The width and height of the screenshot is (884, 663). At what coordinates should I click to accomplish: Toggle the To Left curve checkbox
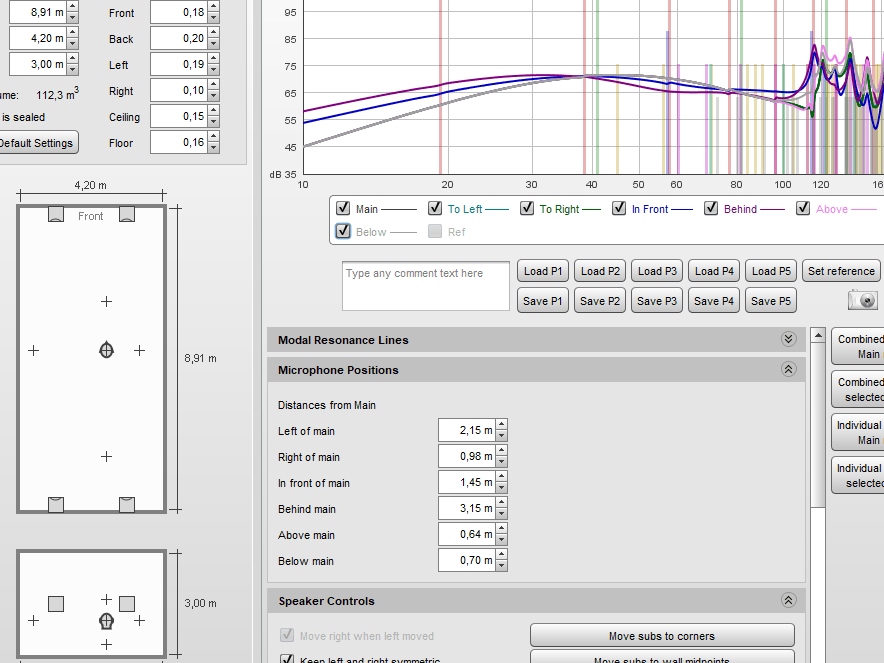click(435, 208)
